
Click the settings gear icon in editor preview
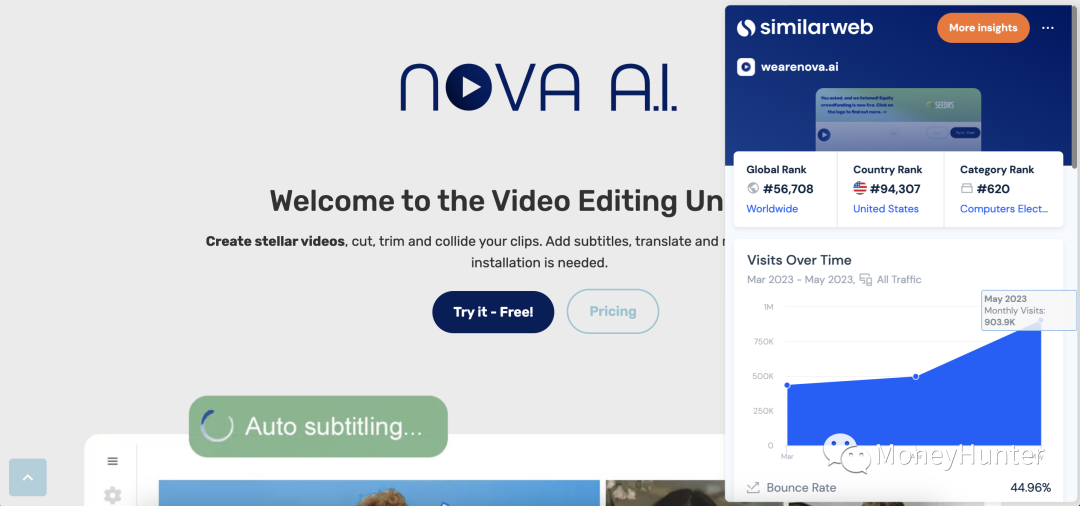(x=112, y=494)
